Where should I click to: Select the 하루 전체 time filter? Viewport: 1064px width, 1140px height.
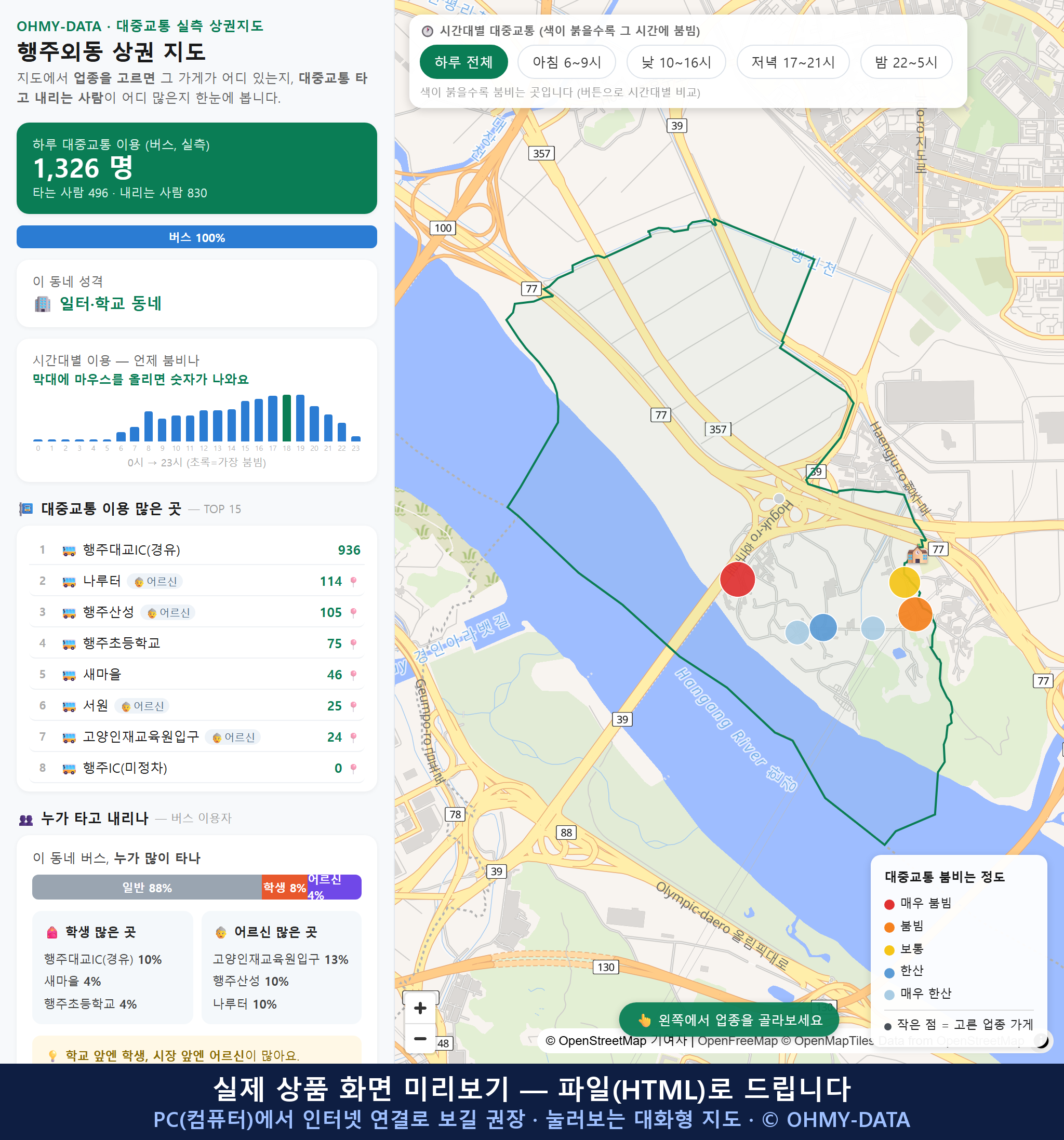[463, 62]
